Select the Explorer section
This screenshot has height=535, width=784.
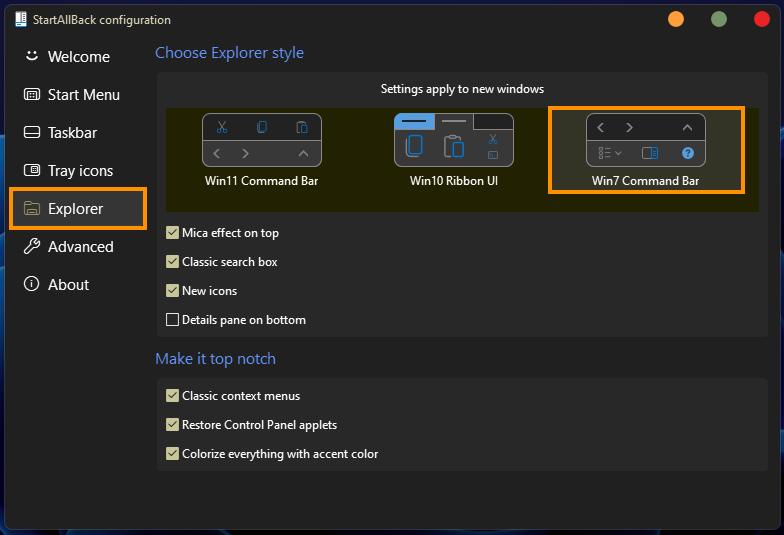click(78, 208)
